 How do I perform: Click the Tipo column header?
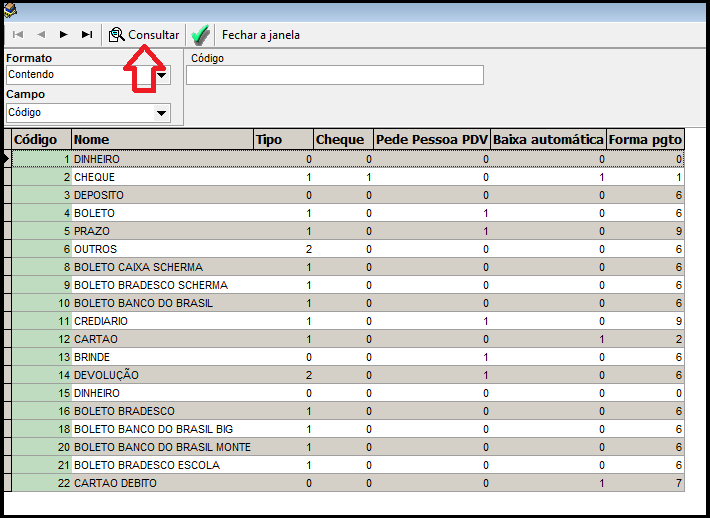282,140
